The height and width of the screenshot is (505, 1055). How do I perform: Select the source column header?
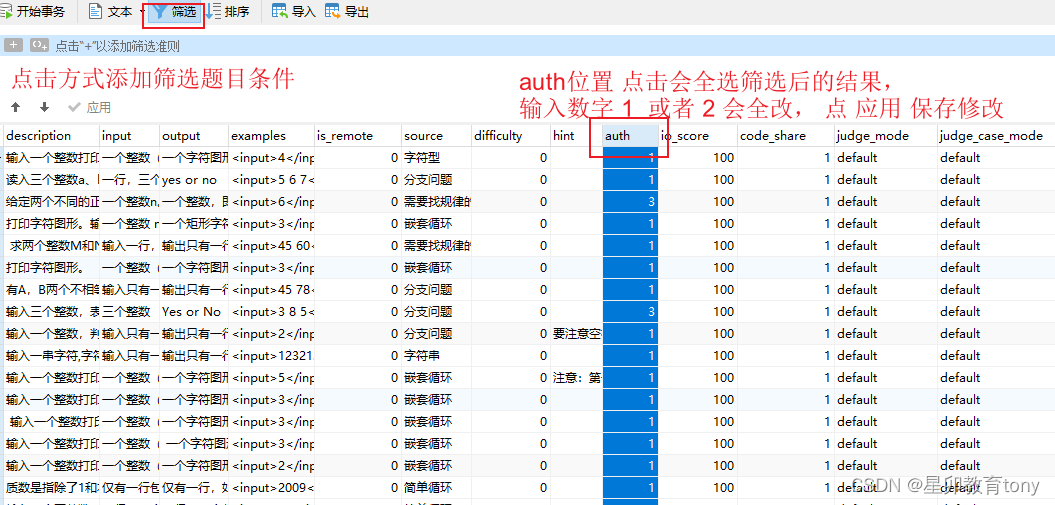tap(436, 136)
